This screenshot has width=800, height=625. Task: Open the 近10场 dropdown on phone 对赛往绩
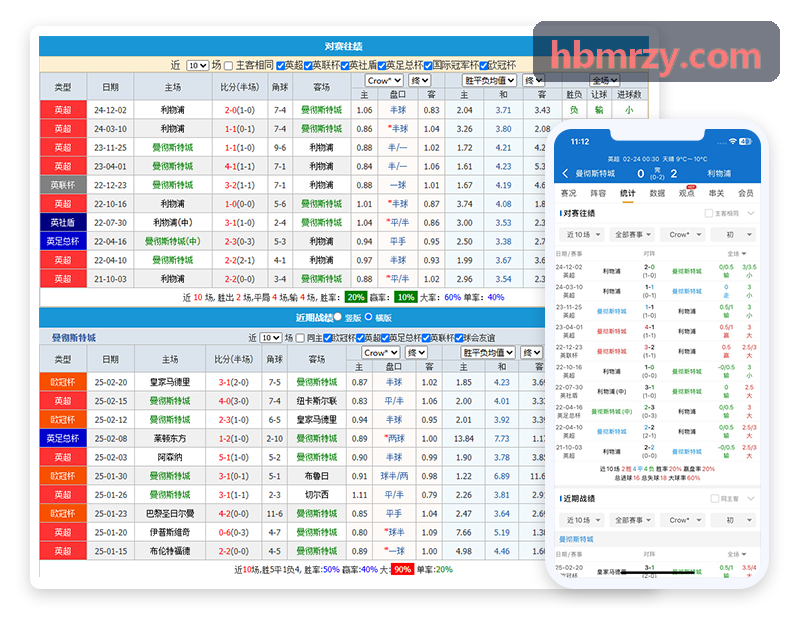click(x=582, y=235)
